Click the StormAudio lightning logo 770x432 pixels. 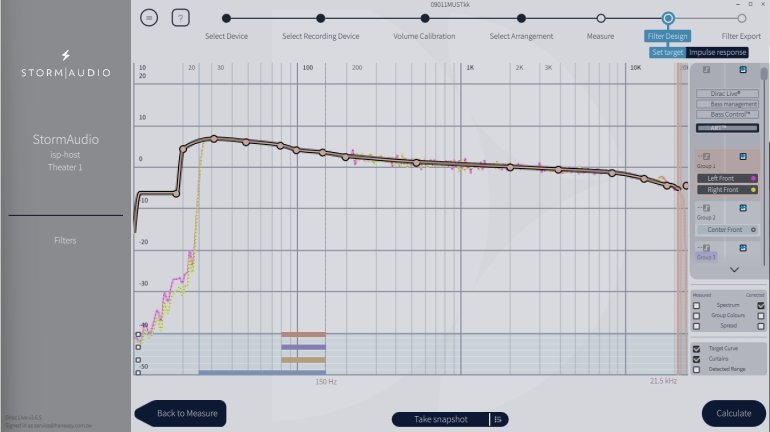pos(66,55)
